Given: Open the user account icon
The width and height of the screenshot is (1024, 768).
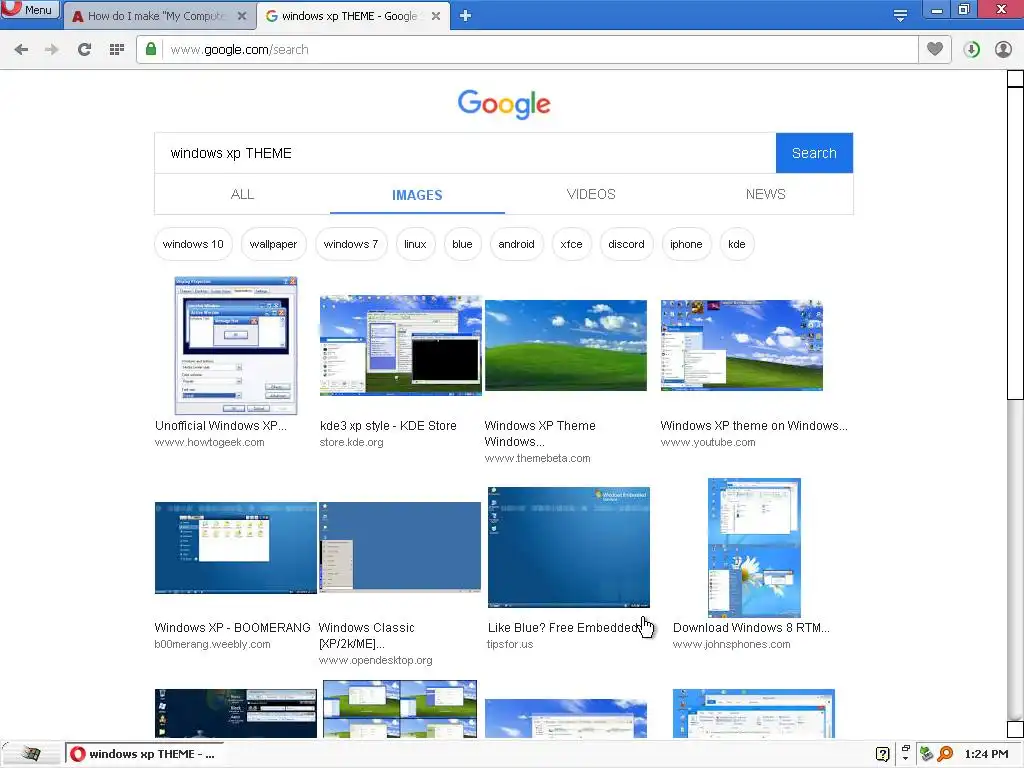Looking at the screenshot, I should pos(1003,50).
